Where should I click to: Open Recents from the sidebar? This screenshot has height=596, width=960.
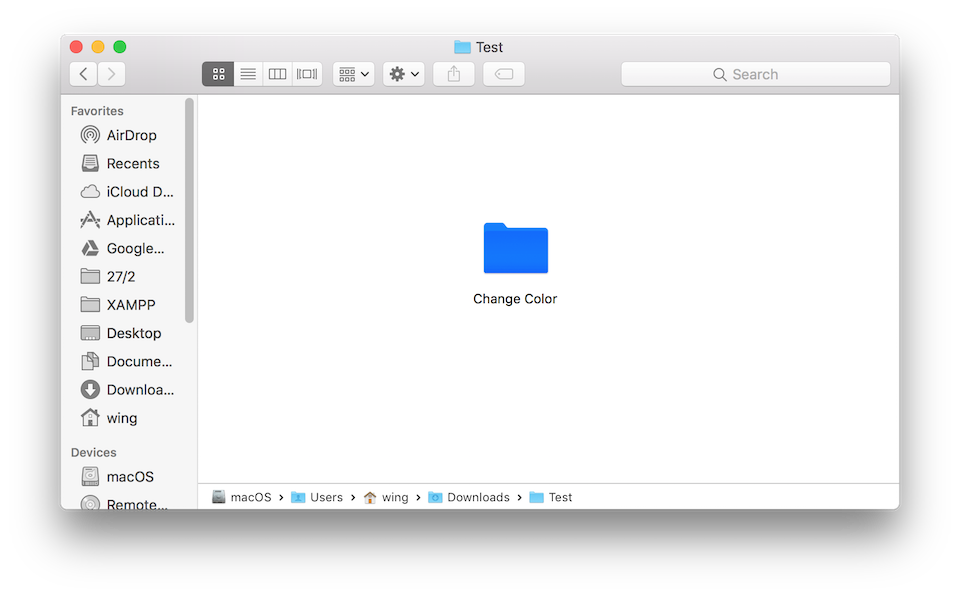tap(131, 163)
